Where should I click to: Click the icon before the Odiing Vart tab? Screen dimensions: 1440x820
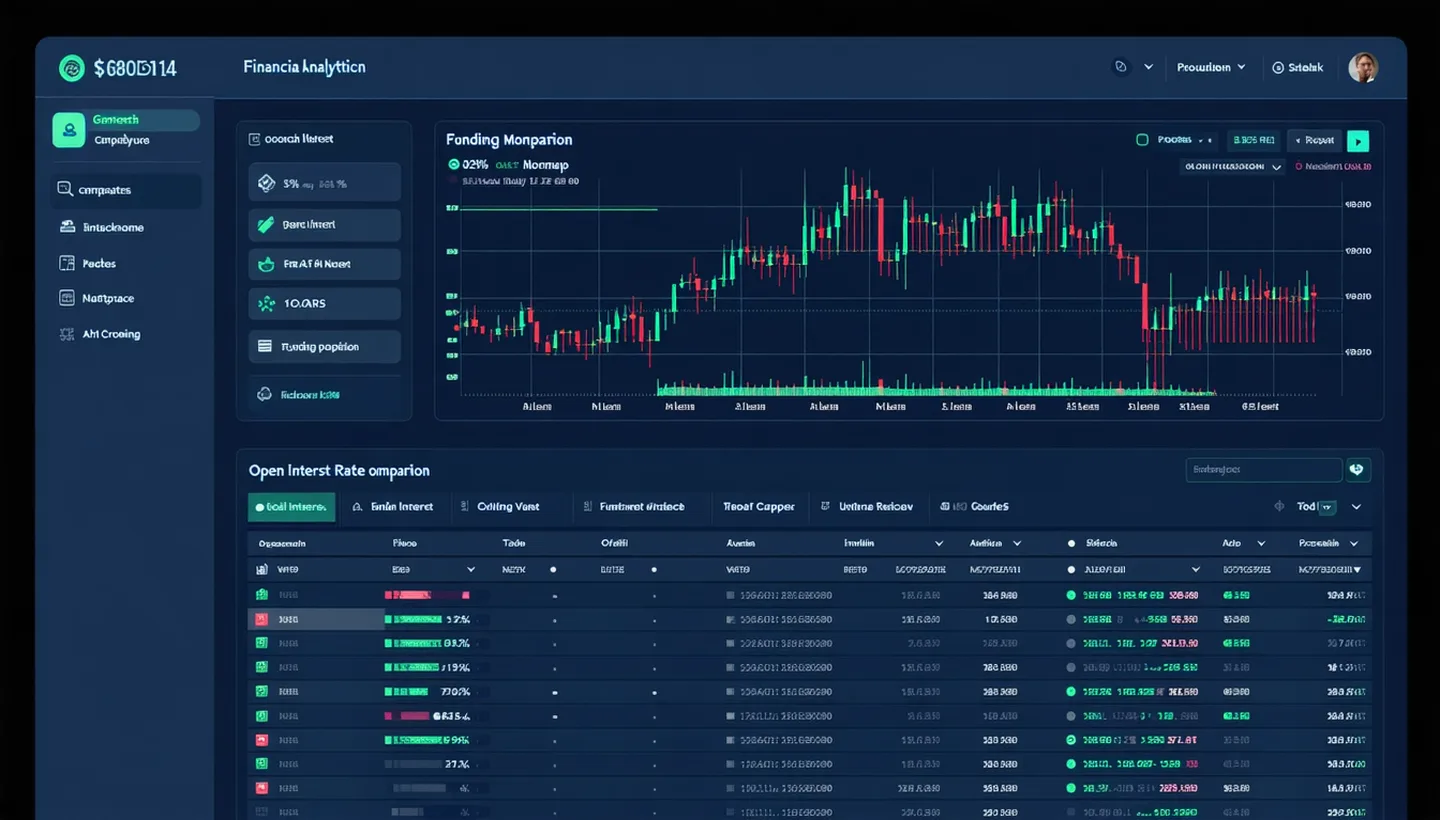tap(465, 507)
